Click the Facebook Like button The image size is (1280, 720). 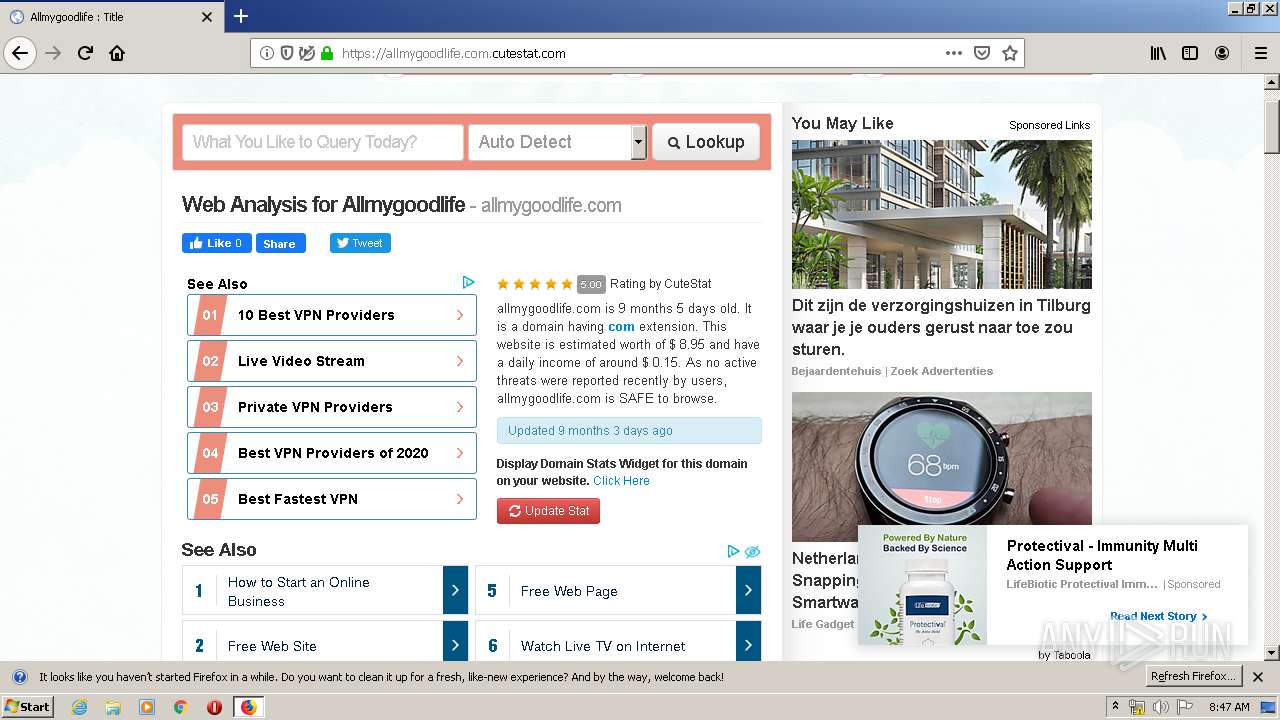tap(216, 243)
